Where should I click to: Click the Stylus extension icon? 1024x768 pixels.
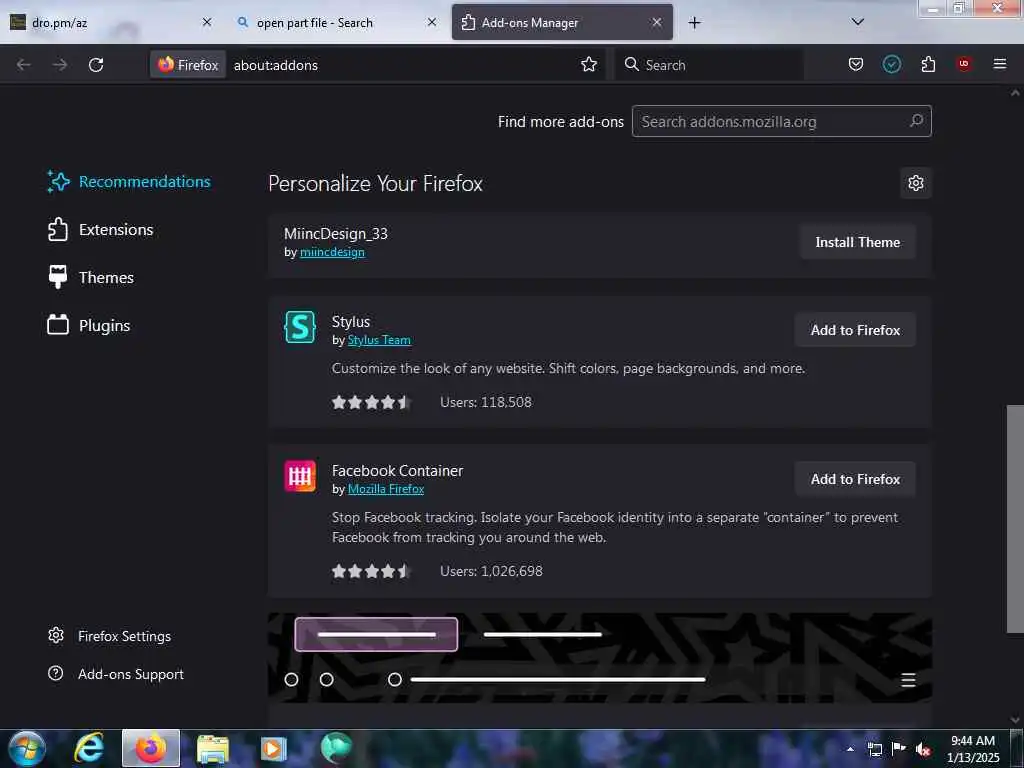(x=300, y=327)
